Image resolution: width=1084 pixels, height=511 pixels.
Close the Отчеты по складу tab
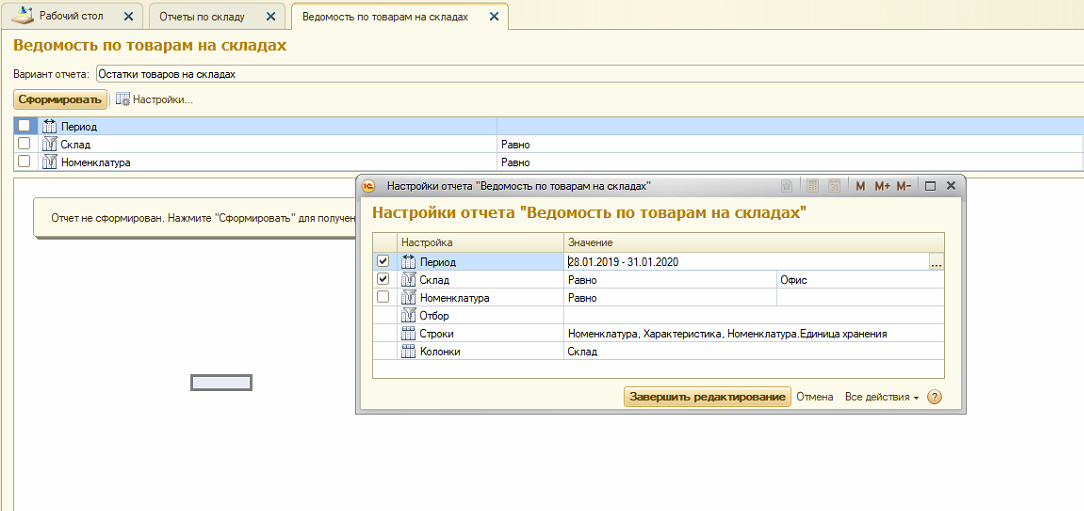[270, 16]
